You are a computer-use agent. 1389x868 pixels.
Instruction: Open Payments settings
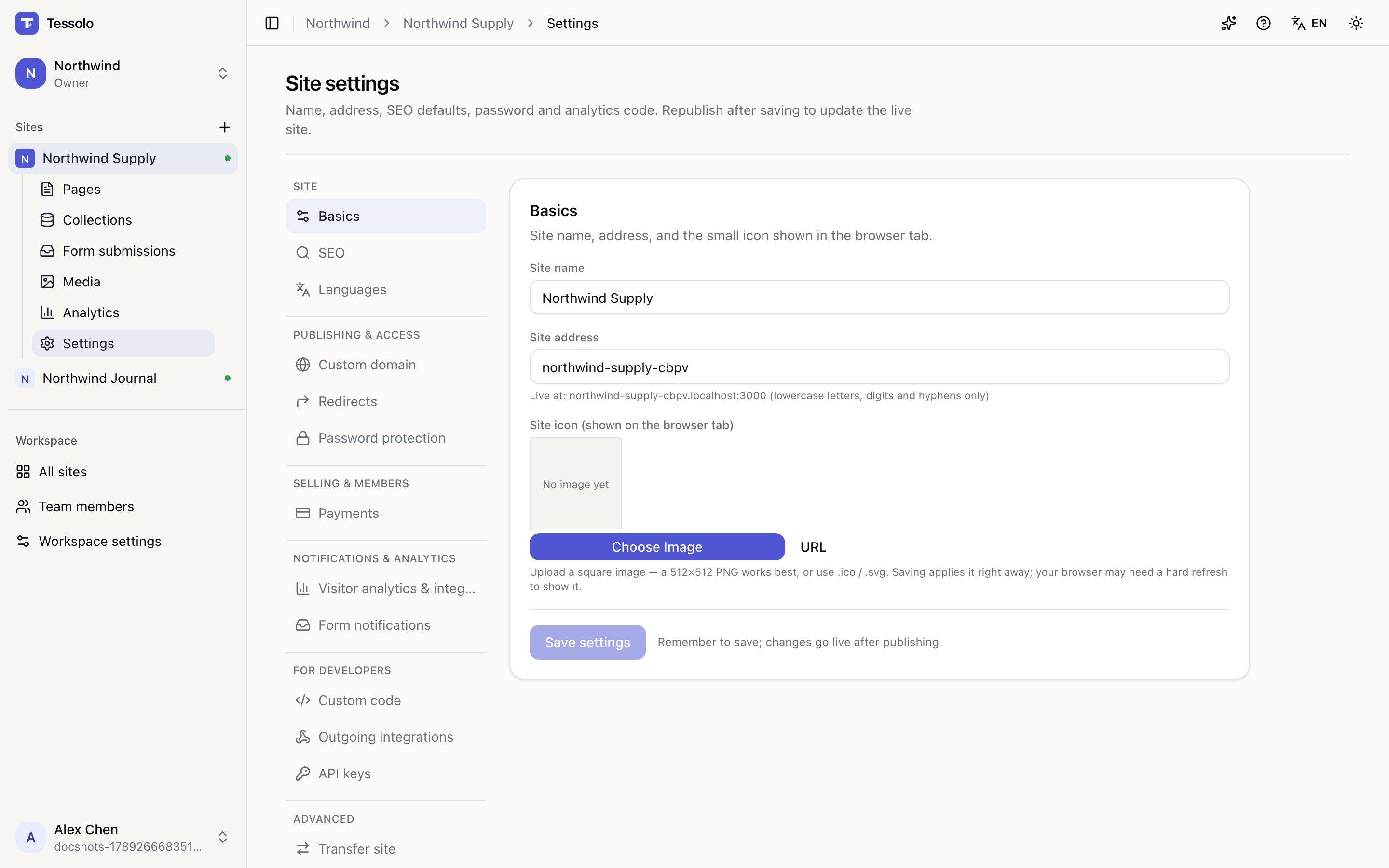(386, 513)
